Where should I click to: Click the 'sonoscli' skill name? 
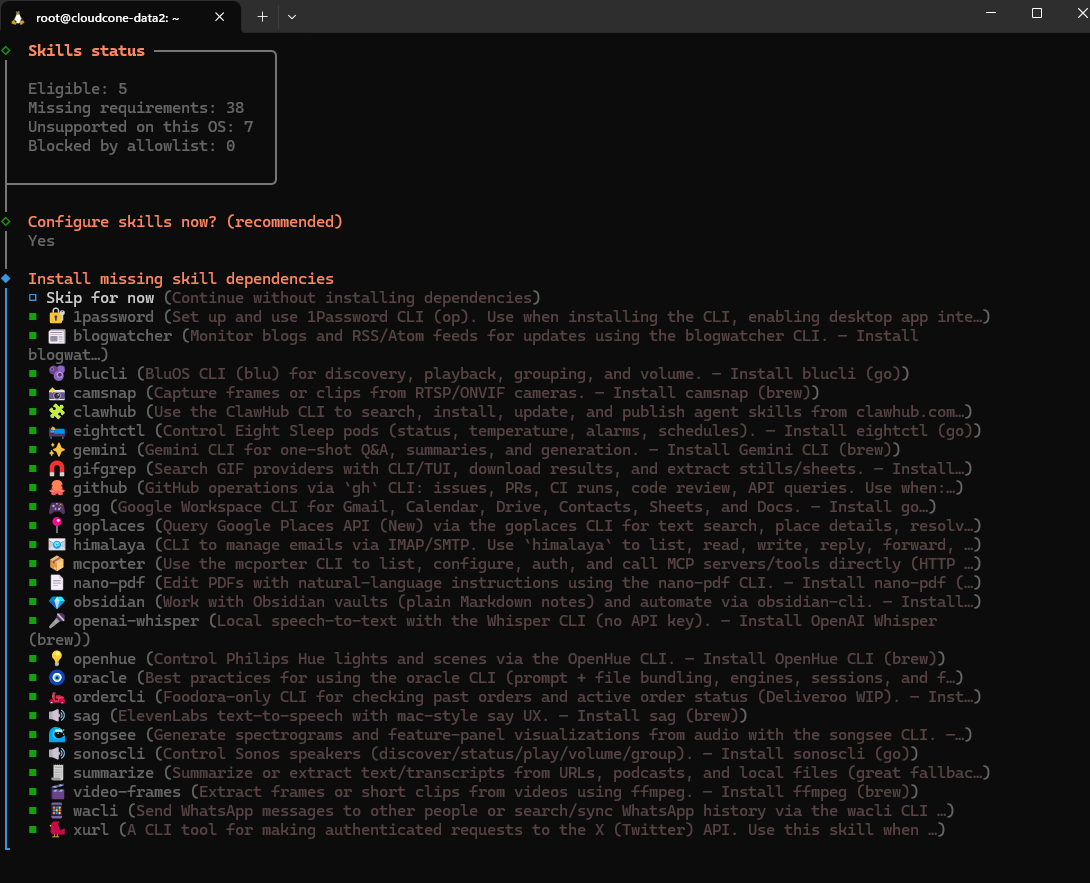(109, 754)
